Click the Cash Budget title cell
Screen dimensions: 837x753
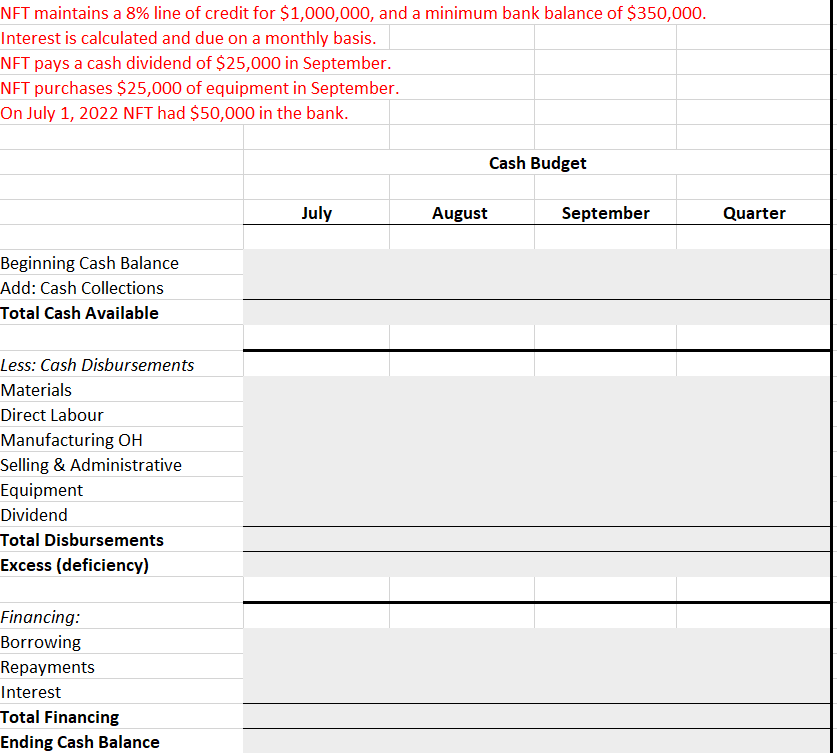[x=537, y=163]
